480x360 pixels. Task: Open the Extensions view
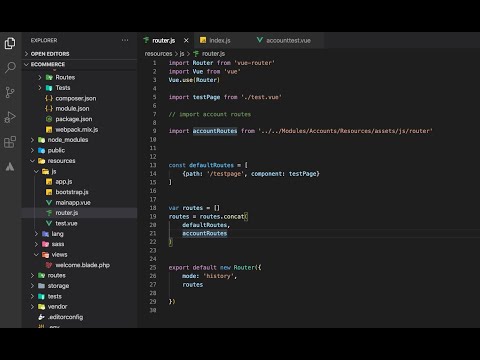[10, 142]
